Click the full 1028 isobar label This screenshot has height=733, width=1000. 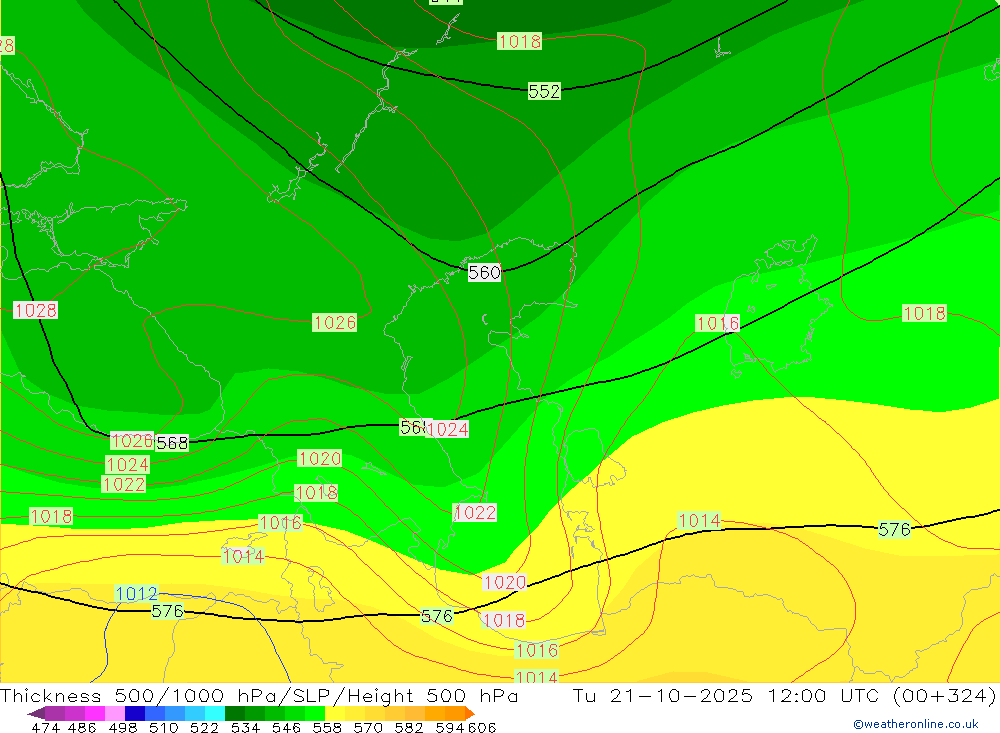[36, 310]
